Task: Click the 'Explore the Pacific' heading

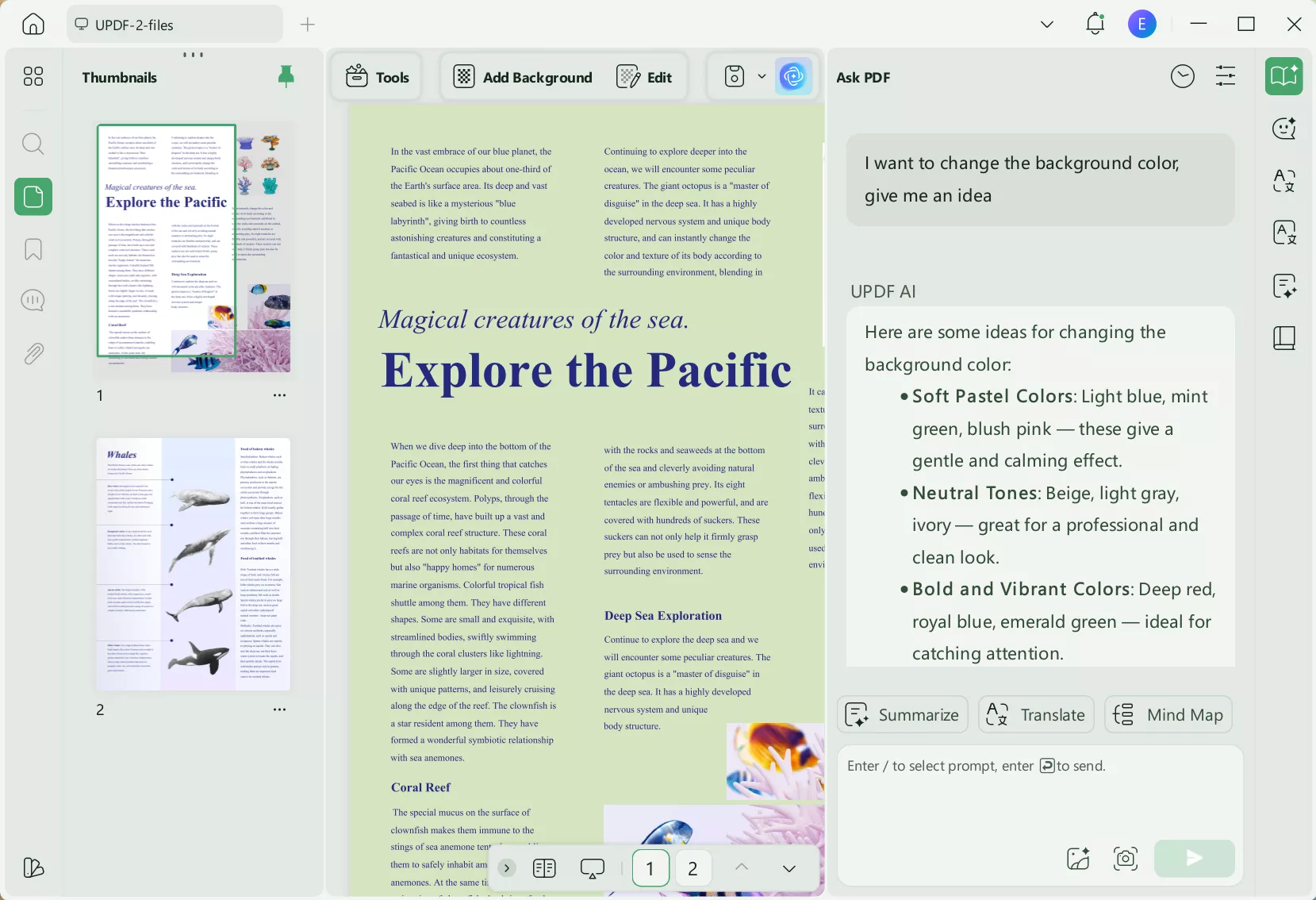Action: 586,371
